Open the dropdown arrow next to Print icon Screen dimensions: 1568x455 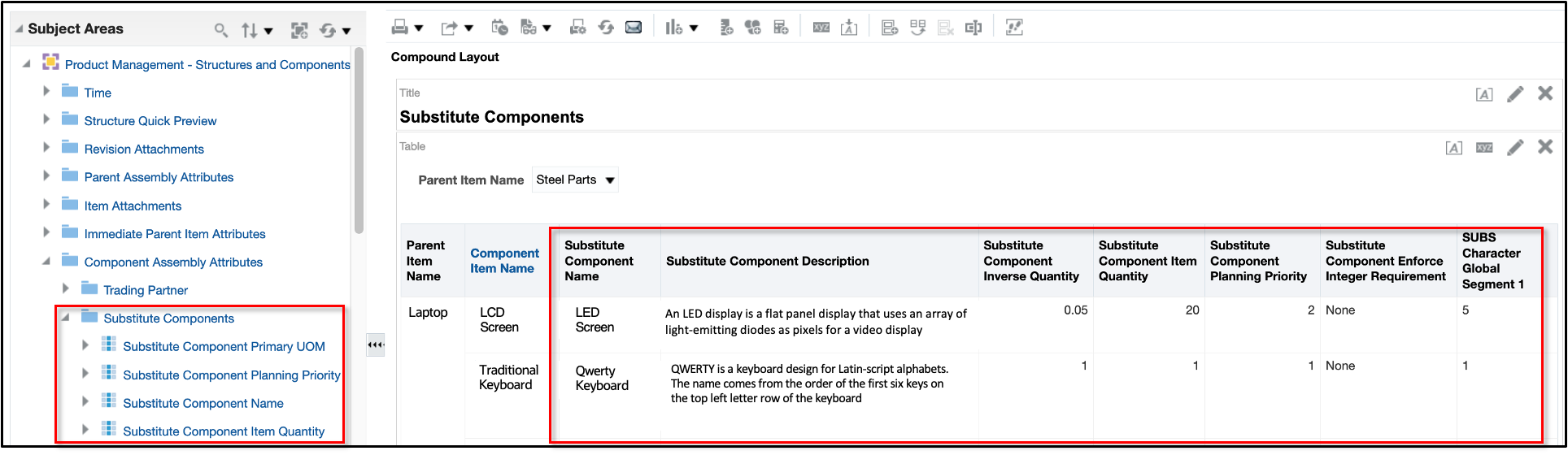(419, 28)
